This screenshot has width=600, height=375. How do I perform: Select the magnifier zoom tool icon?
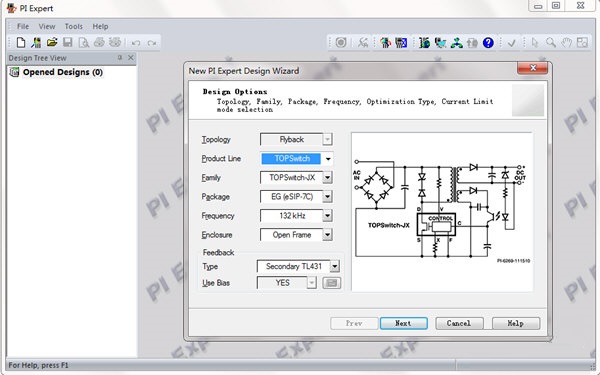551,42
